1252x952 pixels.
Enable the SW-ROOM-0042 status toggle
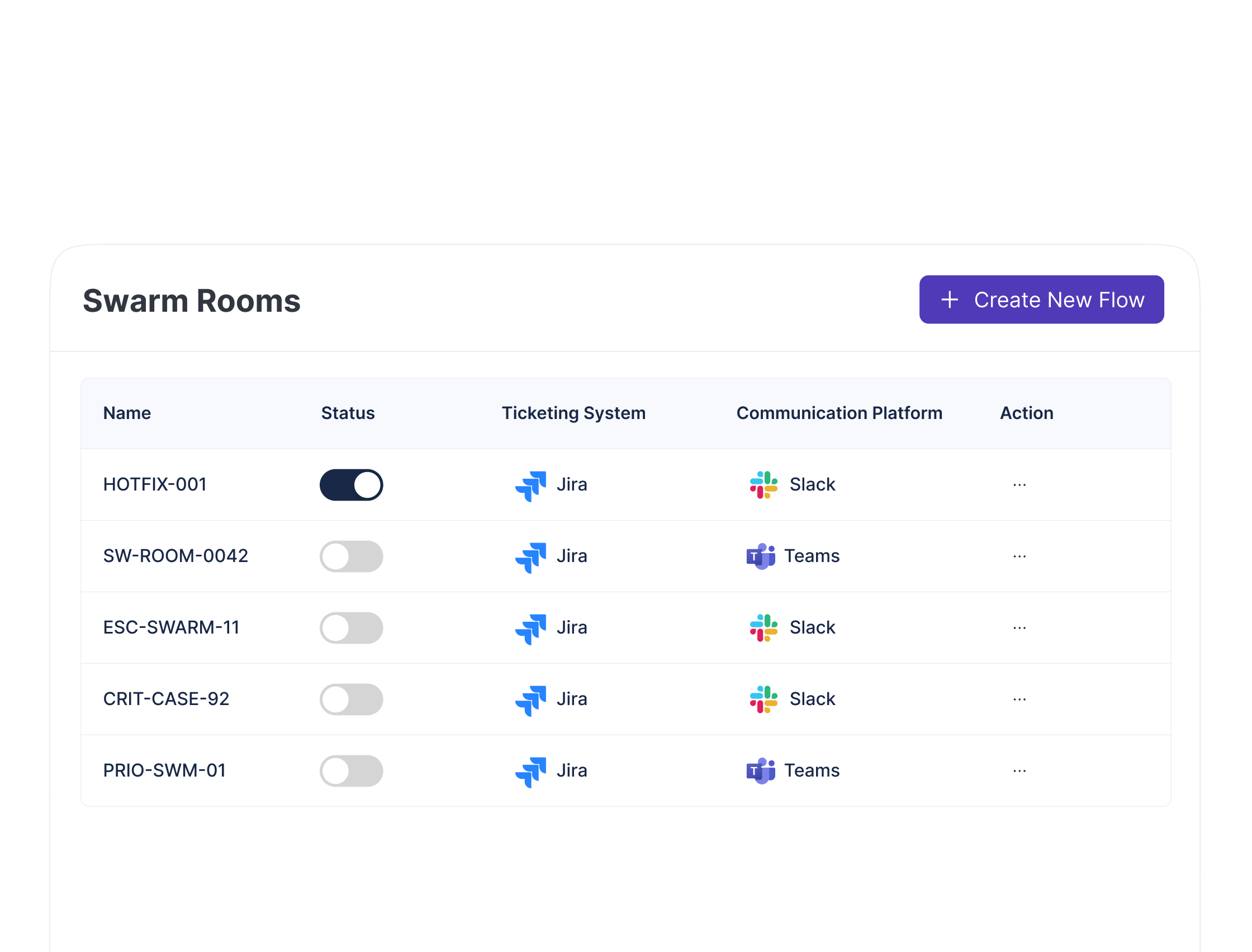click(x=351, y=556)
